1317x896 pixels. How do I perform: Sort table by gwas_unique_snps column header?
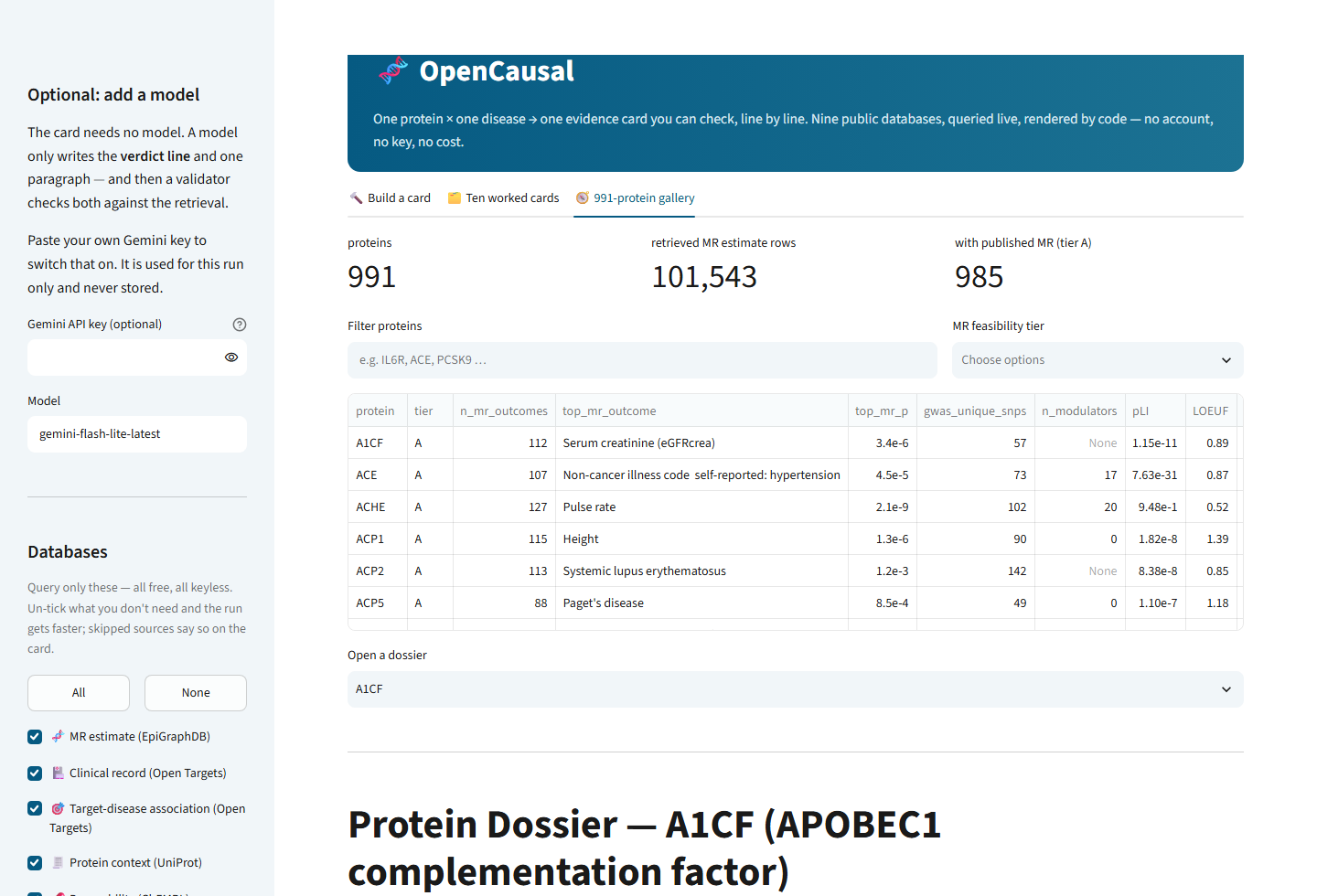click(x=975, y=411)
